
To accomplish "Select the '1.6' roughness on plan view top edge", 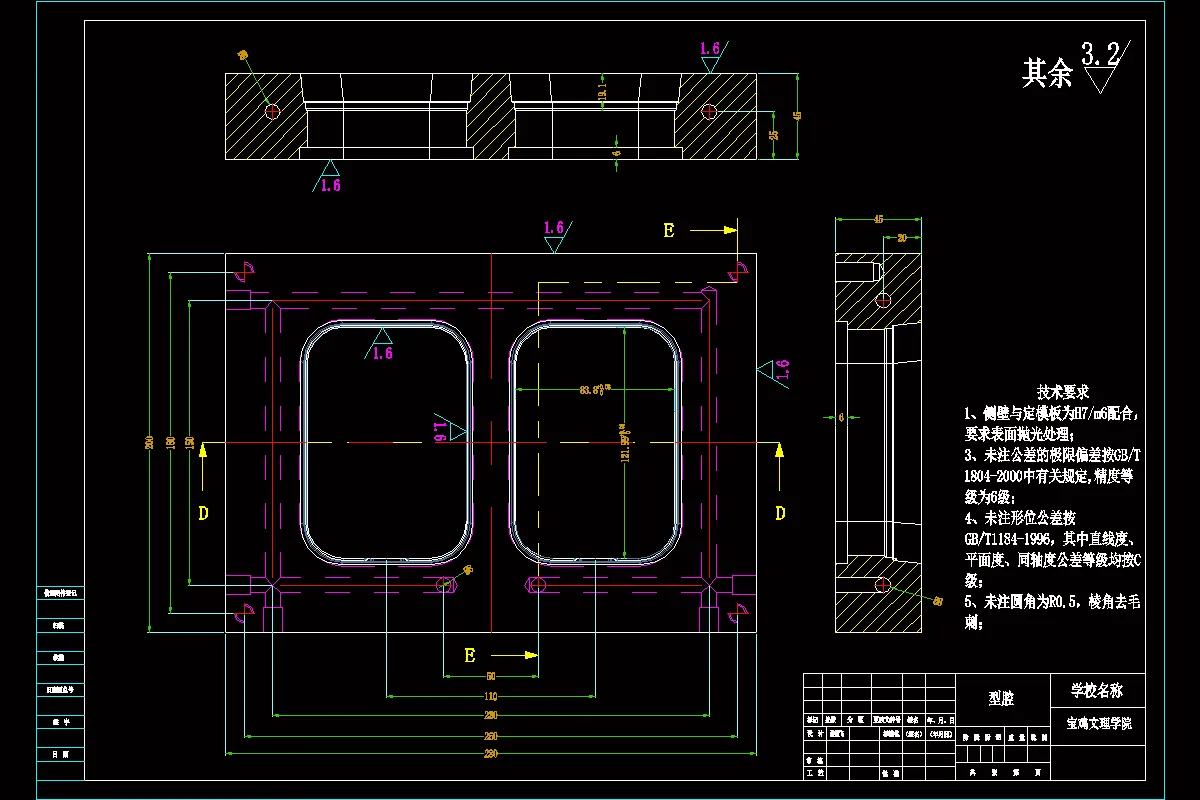I will (x=554, y=227).
